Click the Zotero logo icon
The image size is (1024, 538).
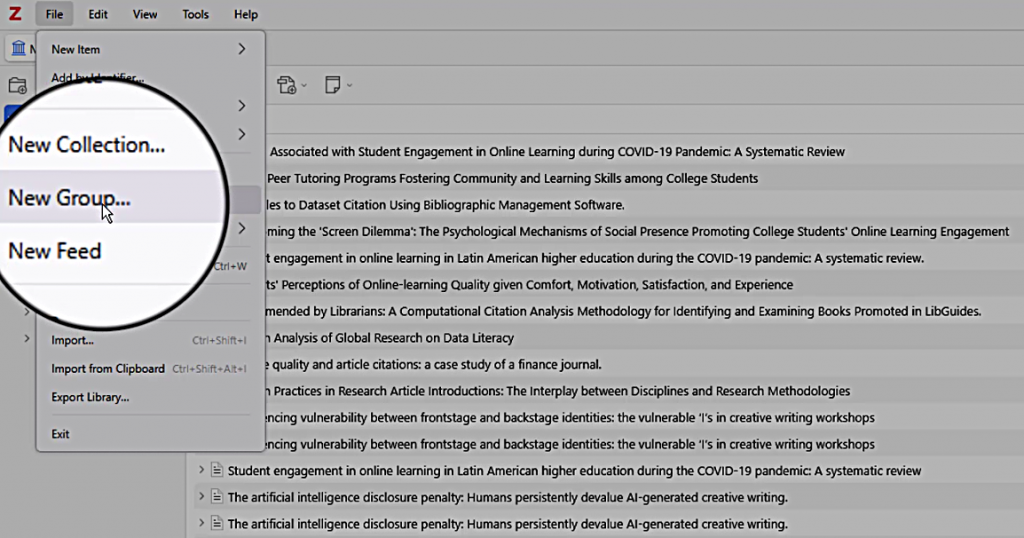tap(14, 14)
